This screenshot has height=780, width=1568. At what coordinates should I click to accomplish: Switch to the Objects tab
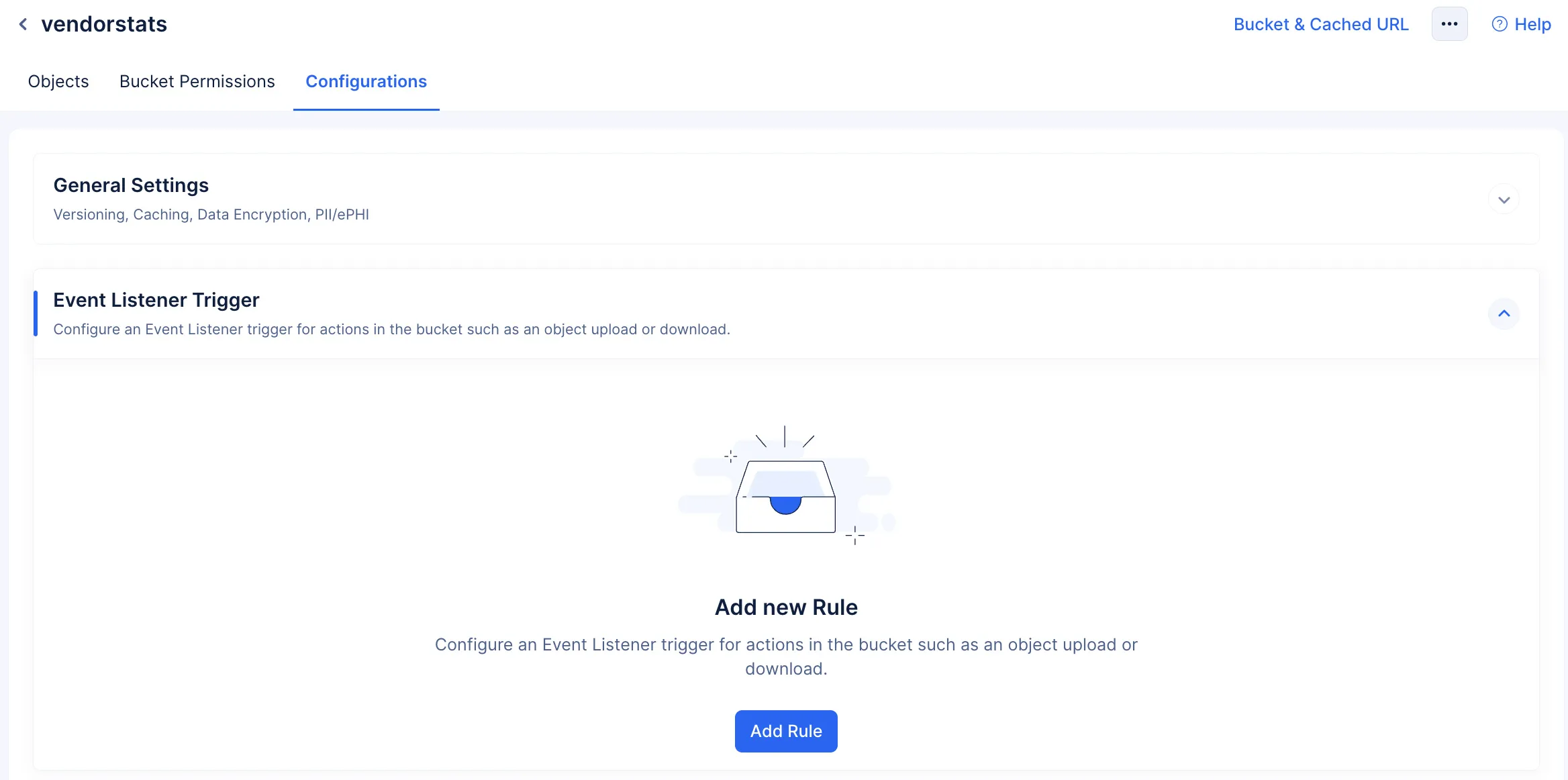[58, 81]
